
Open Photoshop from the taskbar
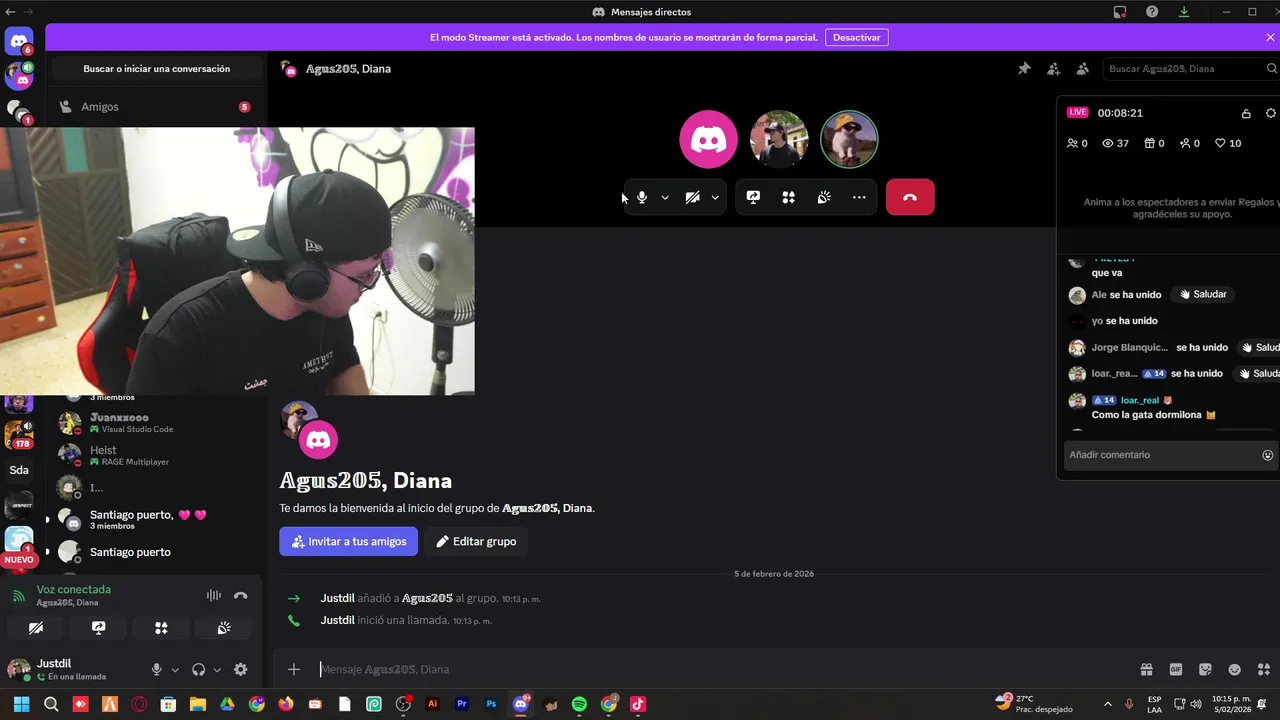(491, 704)
